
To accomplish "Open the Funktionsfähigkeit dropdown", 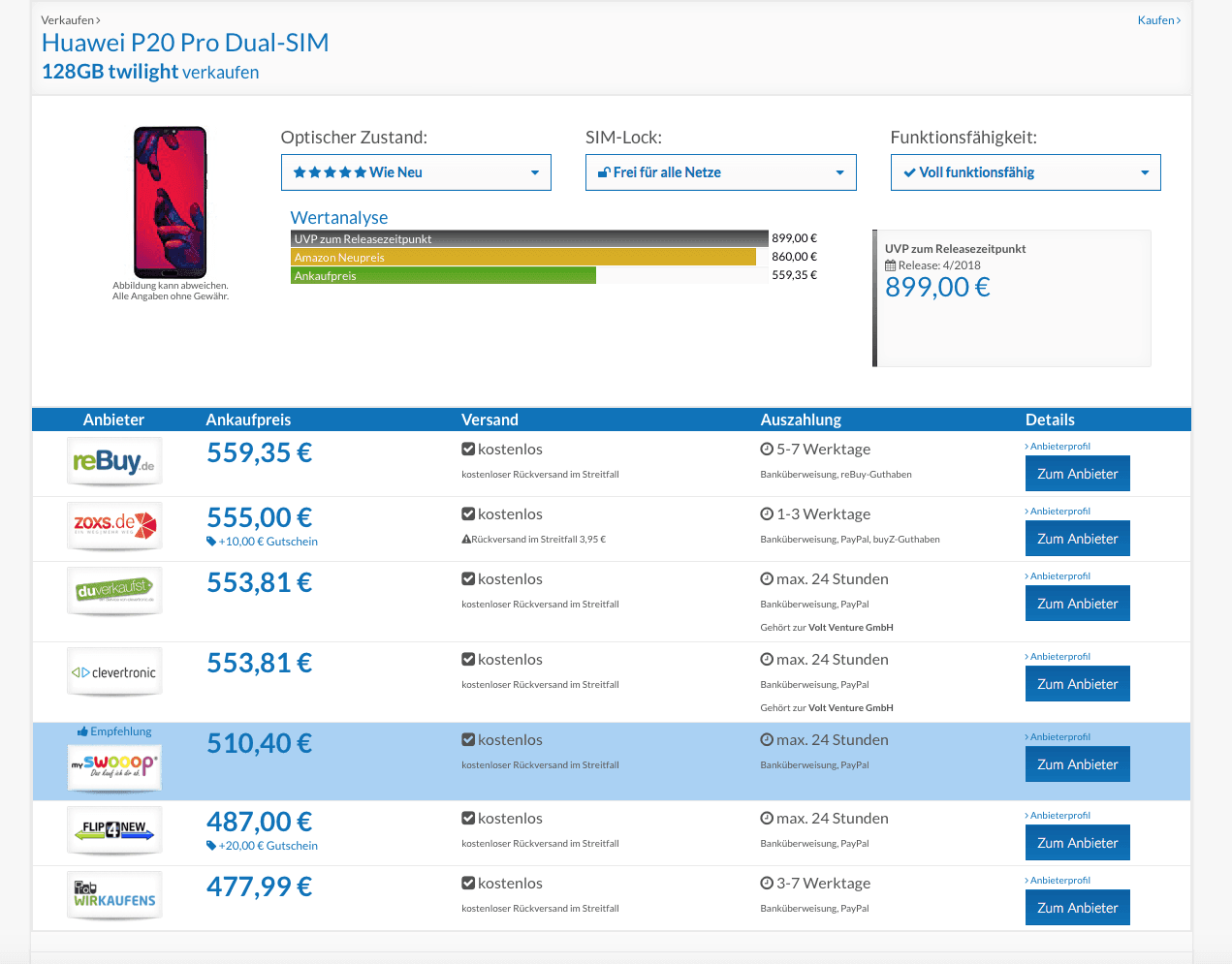I will point(1025,172).
